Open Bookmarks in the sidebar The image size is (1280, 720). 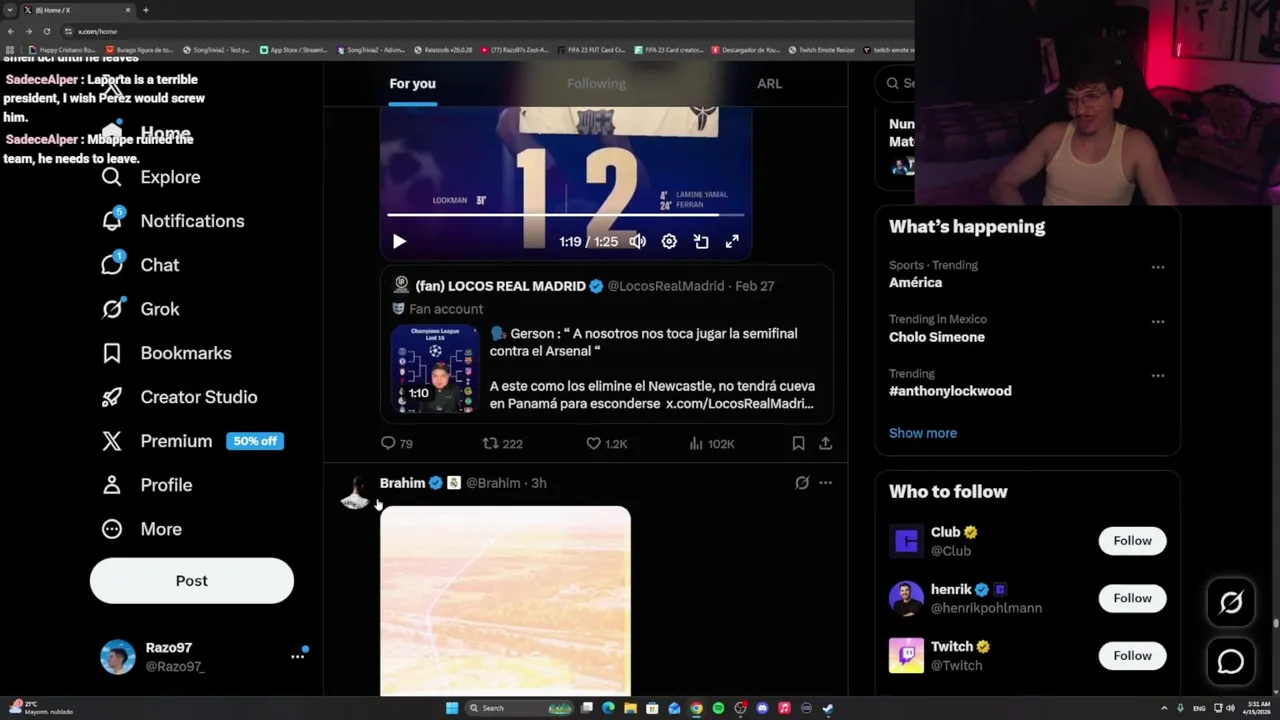pos(166,353)
